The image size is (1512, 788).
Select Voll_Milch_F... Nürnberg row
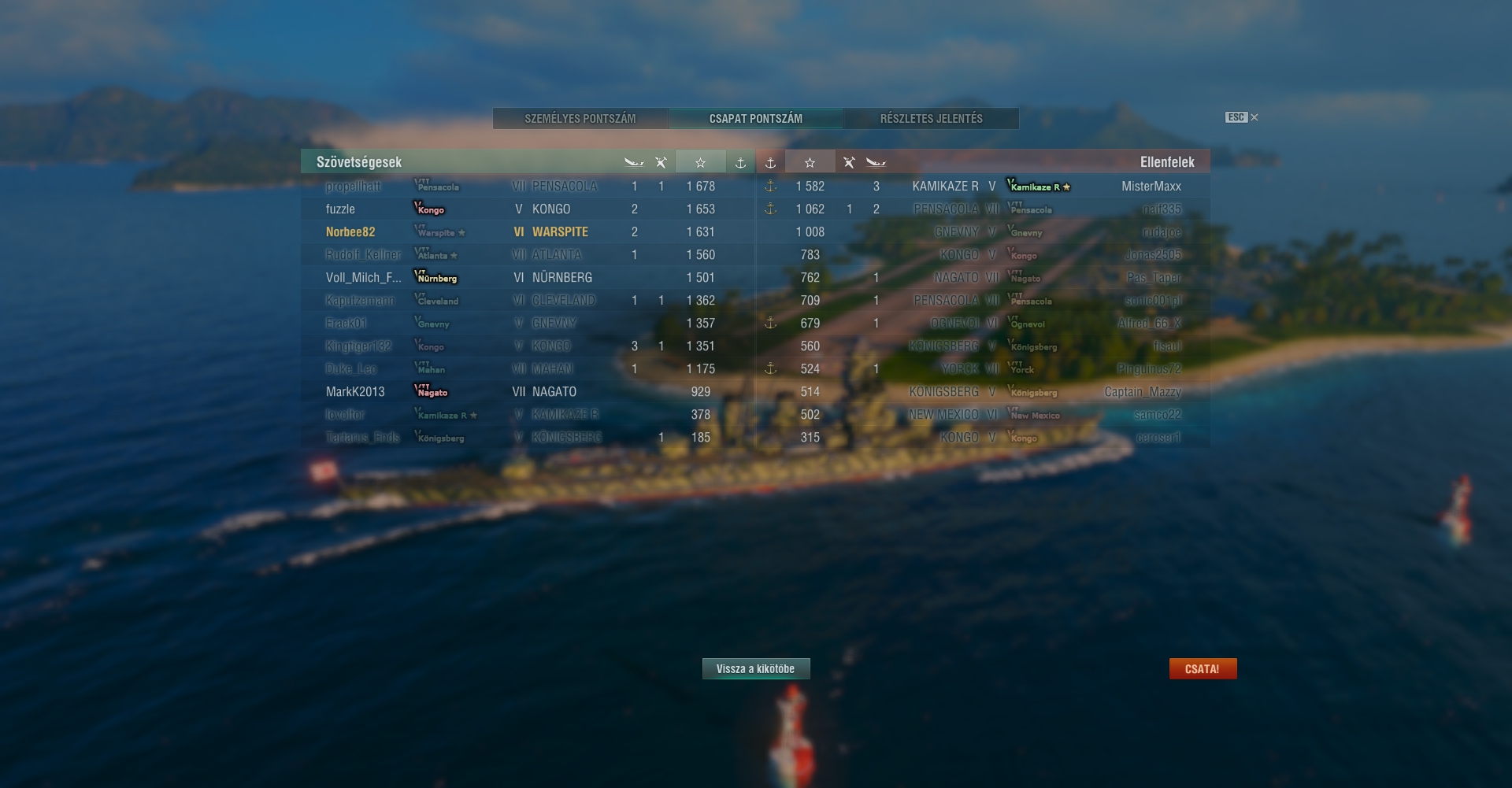pyautogui.click(x=528, y=278)
